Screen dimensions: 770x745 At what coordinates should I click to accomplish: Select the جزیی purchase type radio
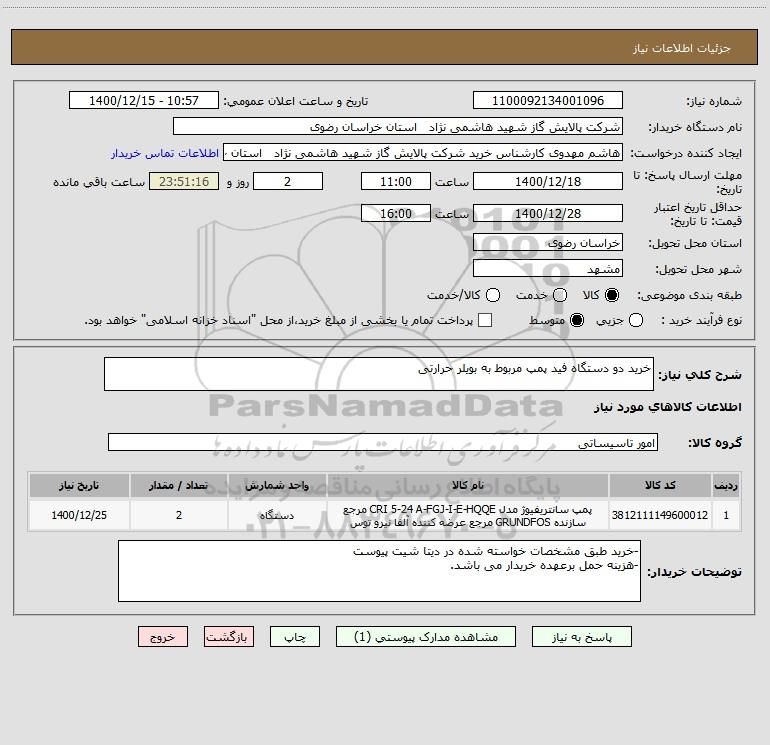(x=635, y=320)
